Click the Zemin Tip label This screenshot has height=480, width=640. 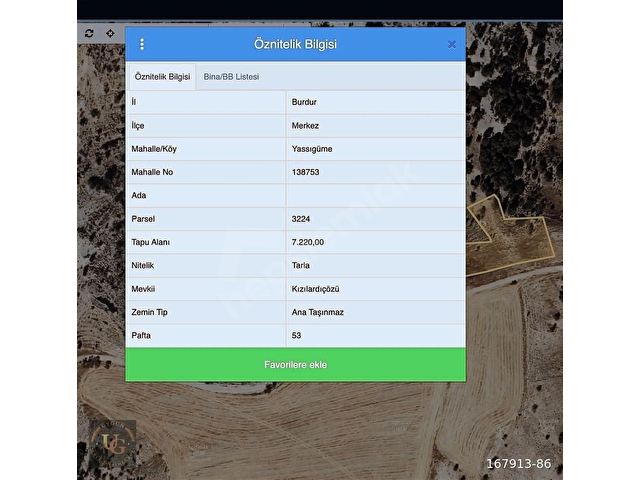pyautogui.click(x=149, y=312)
